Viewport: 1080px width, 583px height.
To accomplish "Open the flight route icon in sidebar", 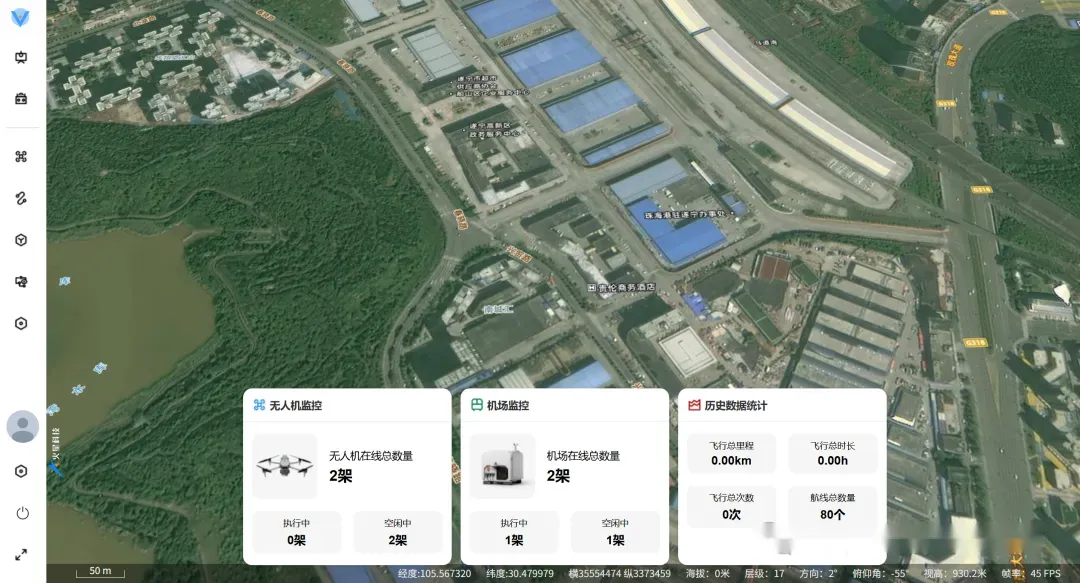I will (21, 198).
